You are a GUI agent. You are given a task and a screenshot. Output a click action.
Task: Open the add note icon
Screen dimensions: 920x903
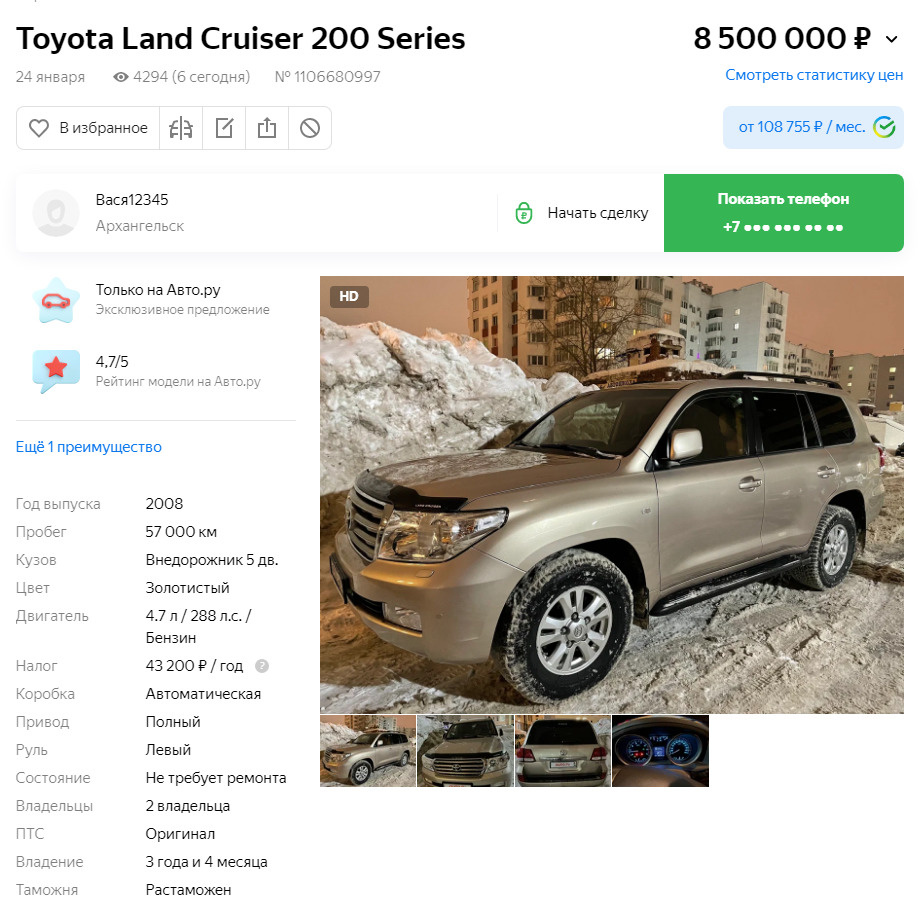coord(224,128)
